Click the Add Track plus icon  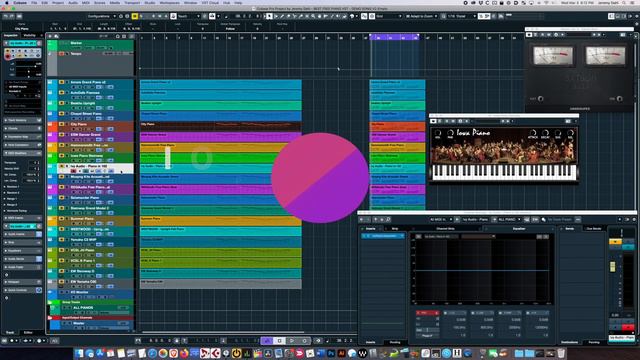pos(50,36)
